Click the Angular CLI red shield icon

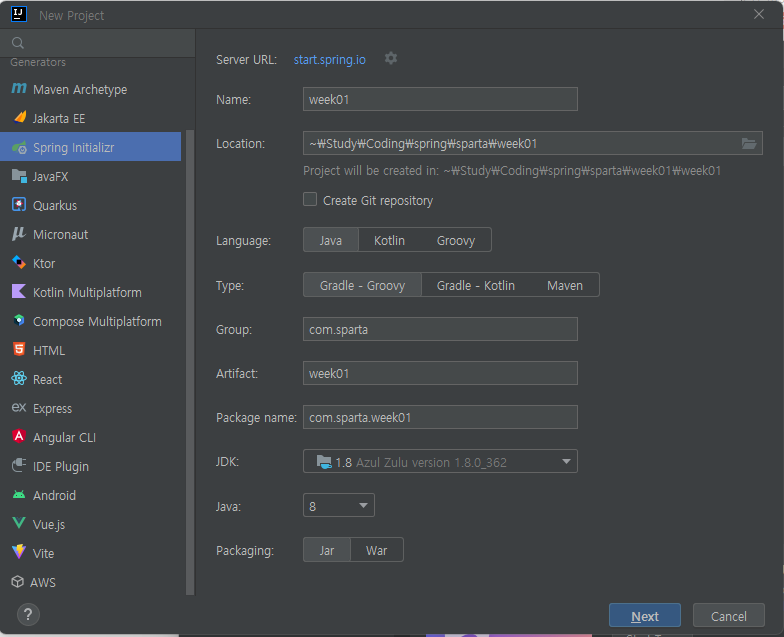19,436
